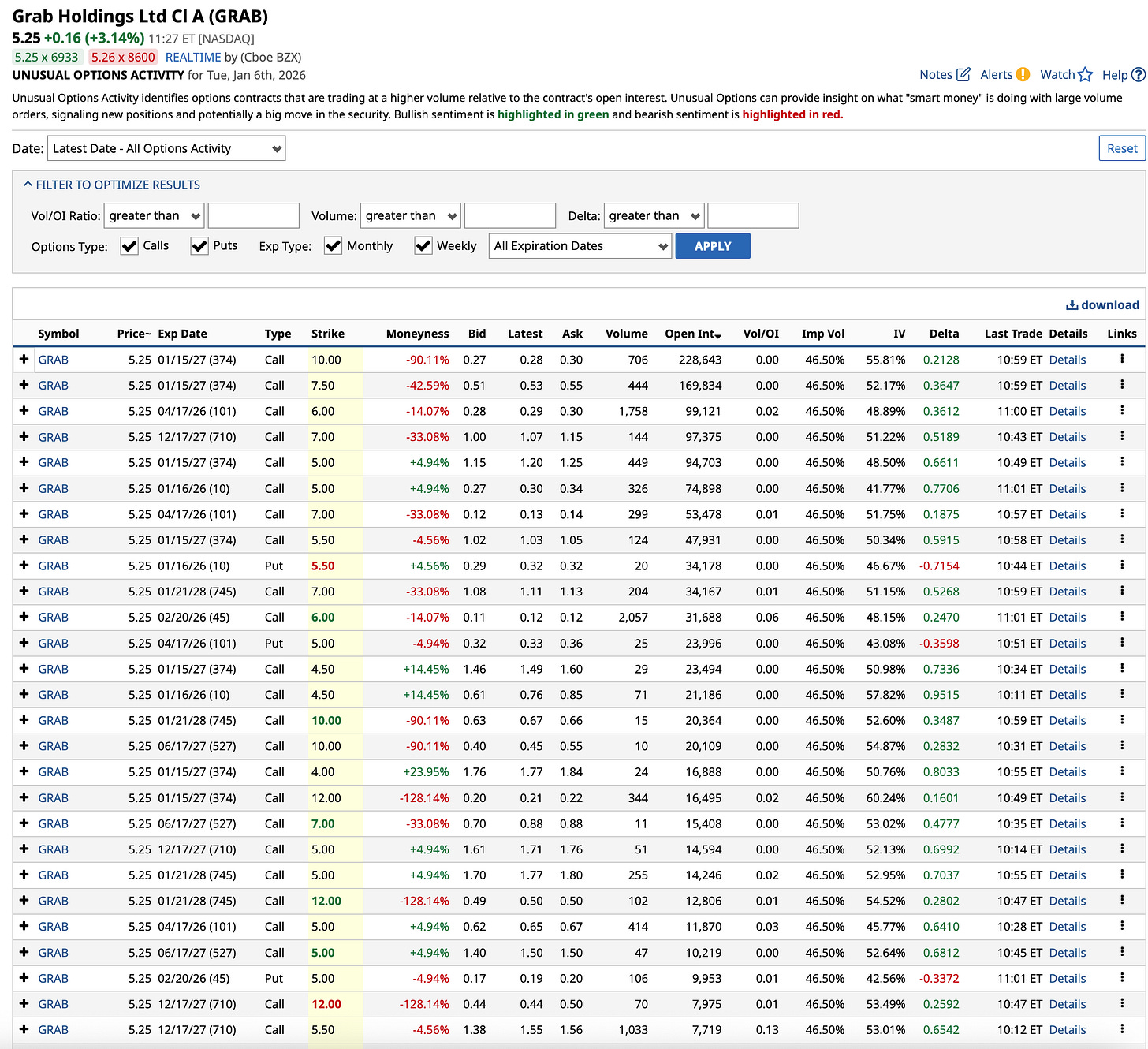The height and width of the screenshot is (1049, 1148).
Task: Click the APPLY filter button
Action: click(713, 246)
